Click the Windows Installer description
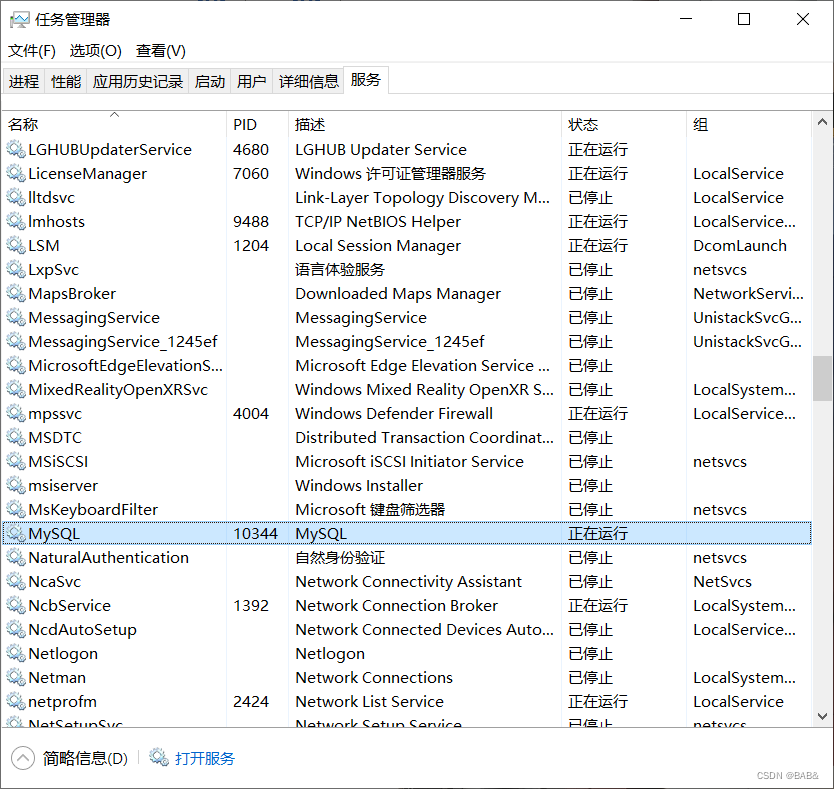 click(359, 485)
